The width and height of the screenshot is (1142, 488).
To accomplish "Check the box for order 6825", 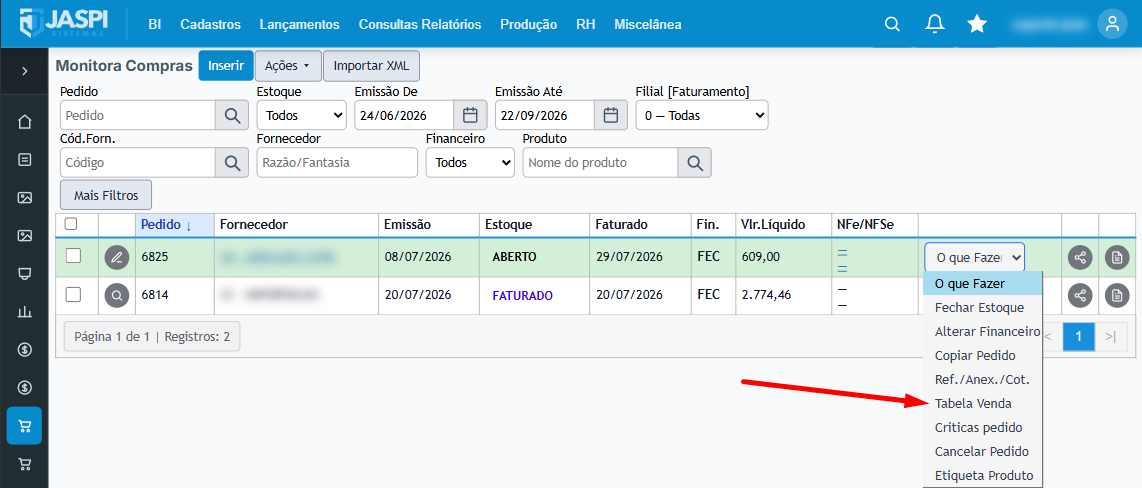I will (74, 256).
